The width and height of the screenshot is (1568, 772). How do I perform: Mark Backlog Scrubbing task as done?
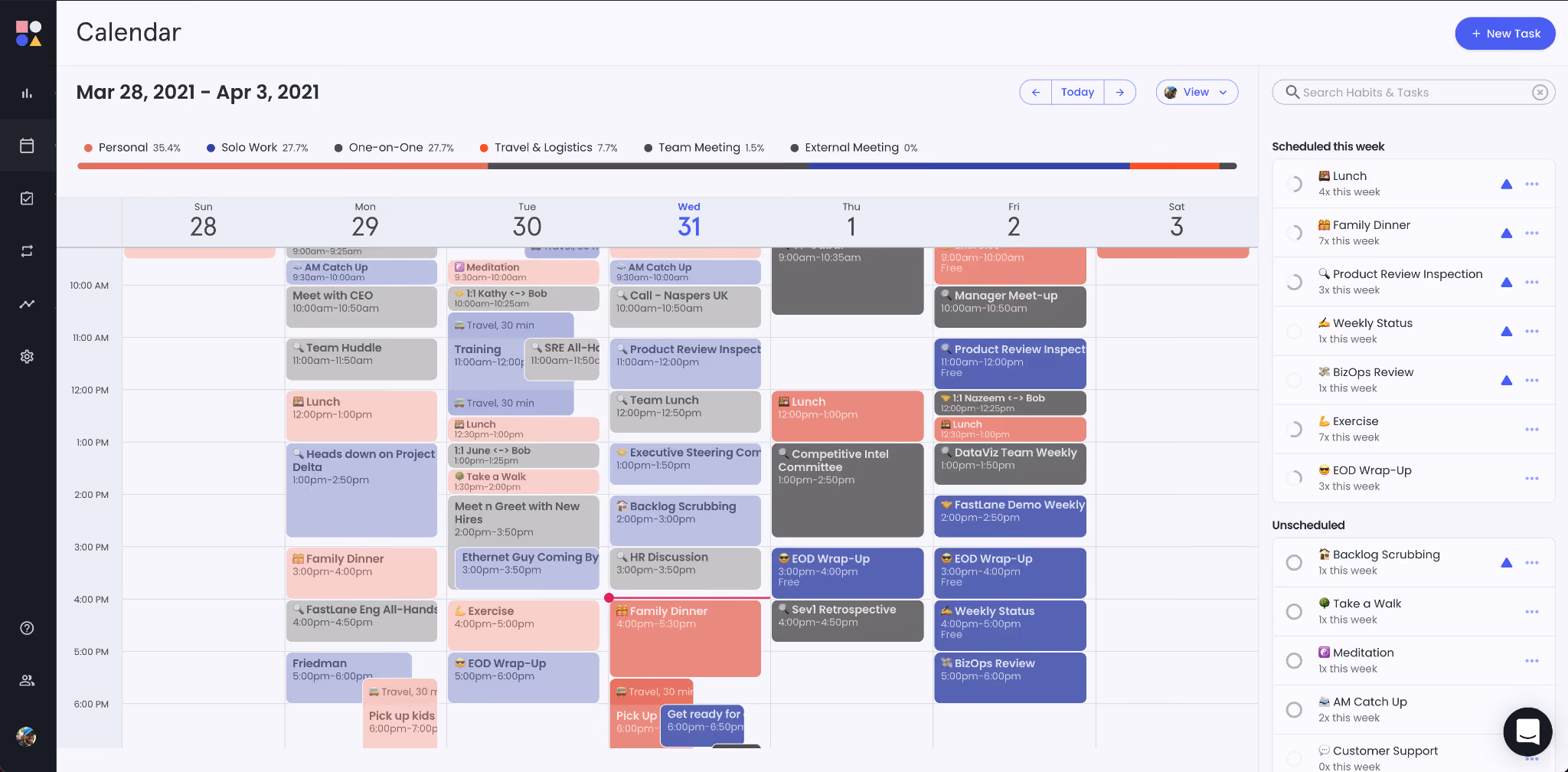pyautogui.click(x=1294, y=562)
